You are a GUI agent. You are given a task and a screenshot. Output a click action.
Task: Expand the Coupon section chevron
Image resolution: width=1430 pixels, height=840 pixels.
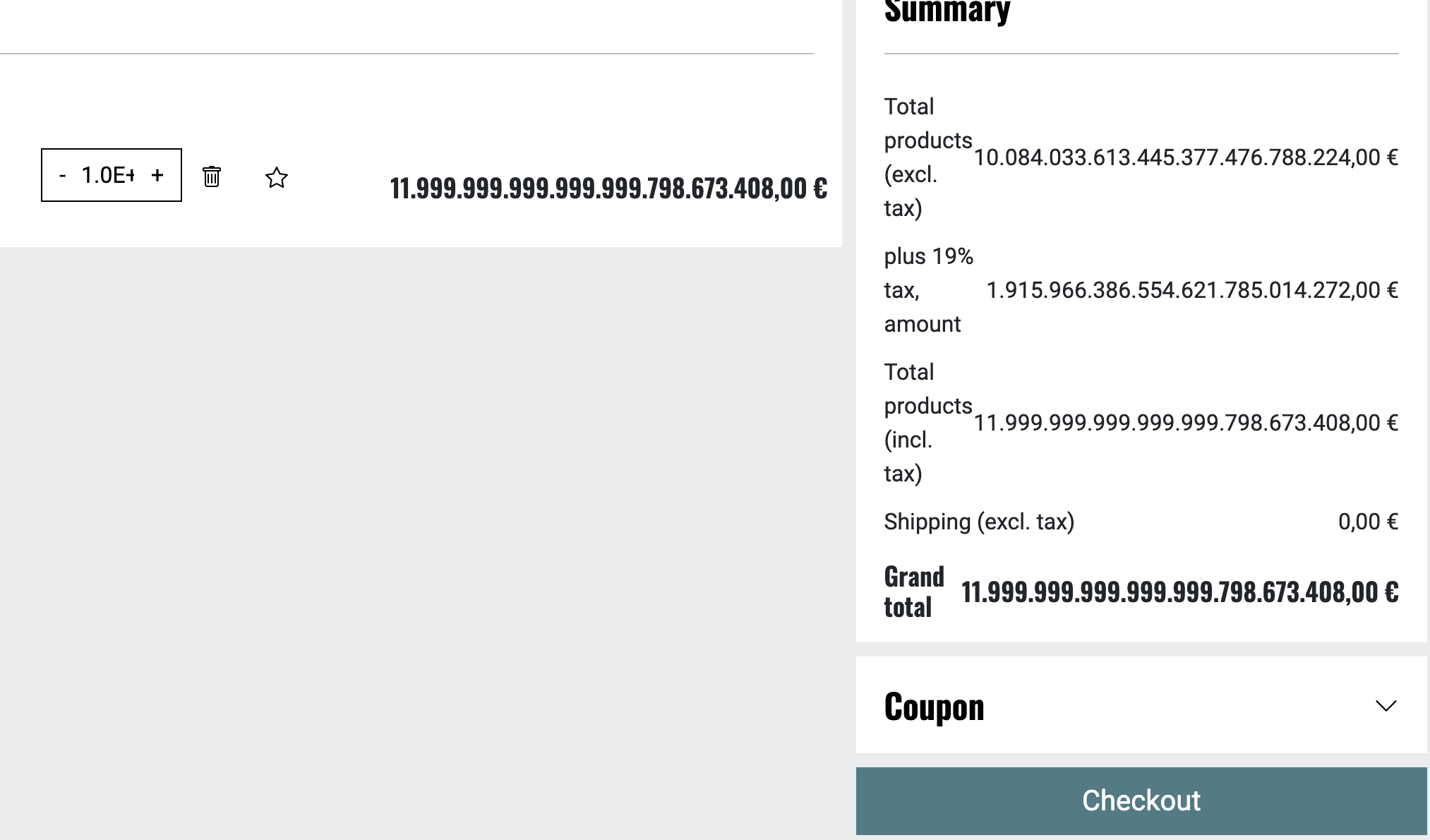(x=1386, y=706)
